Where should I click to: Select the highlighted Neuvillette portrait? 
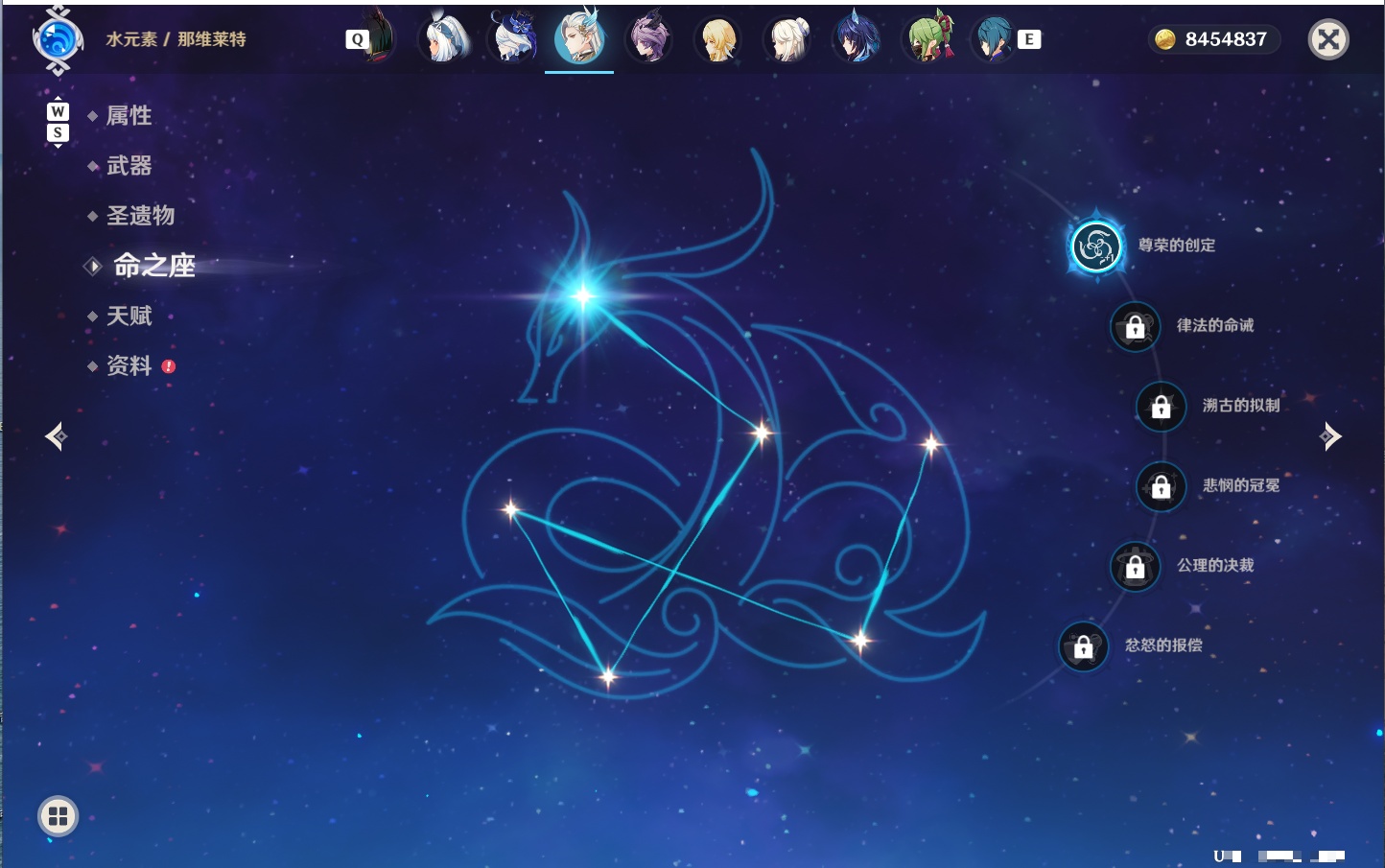coord(580,38)
